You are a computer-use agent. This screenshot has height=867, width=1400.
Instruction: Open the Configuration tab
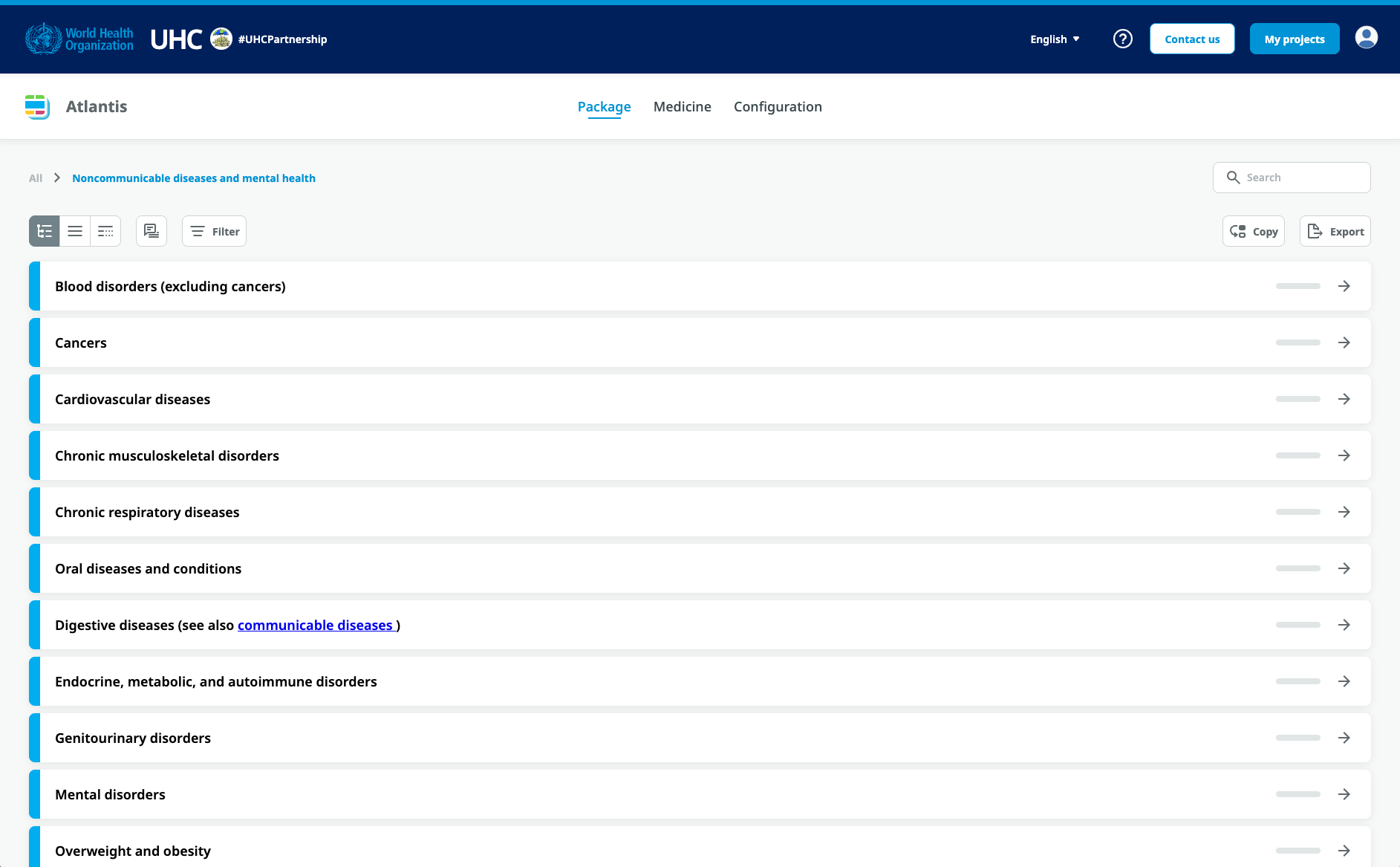[778, 107]
